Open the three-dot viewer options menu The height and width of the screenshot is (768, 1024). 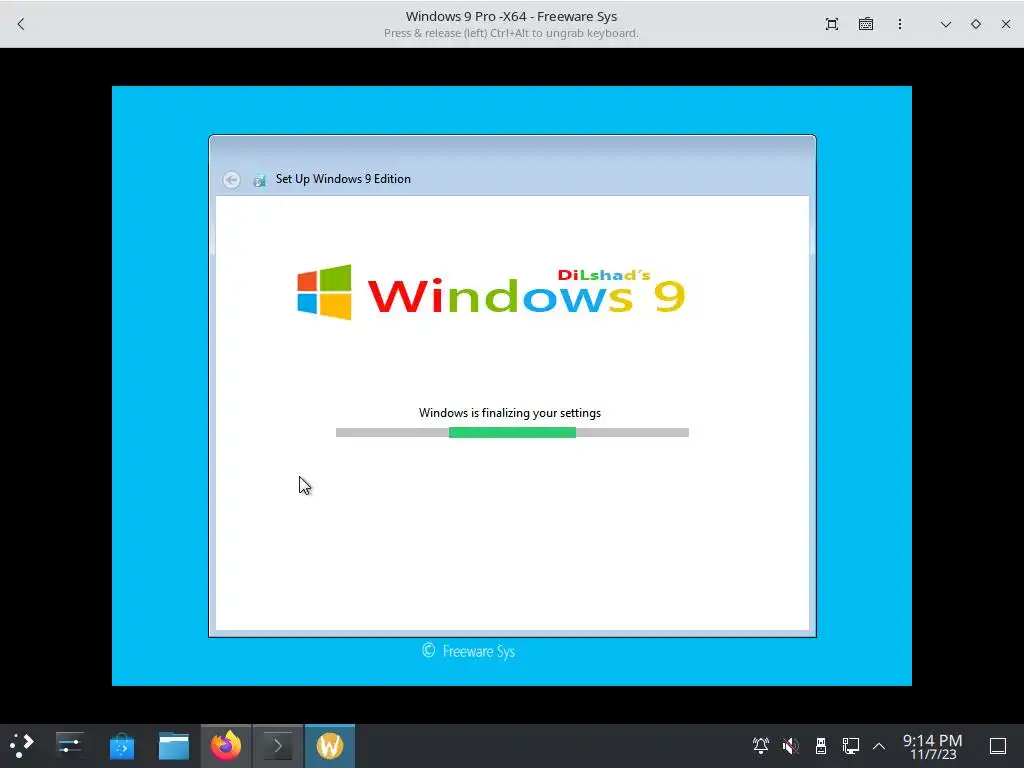pyautogui.click(x=900, y=24)
